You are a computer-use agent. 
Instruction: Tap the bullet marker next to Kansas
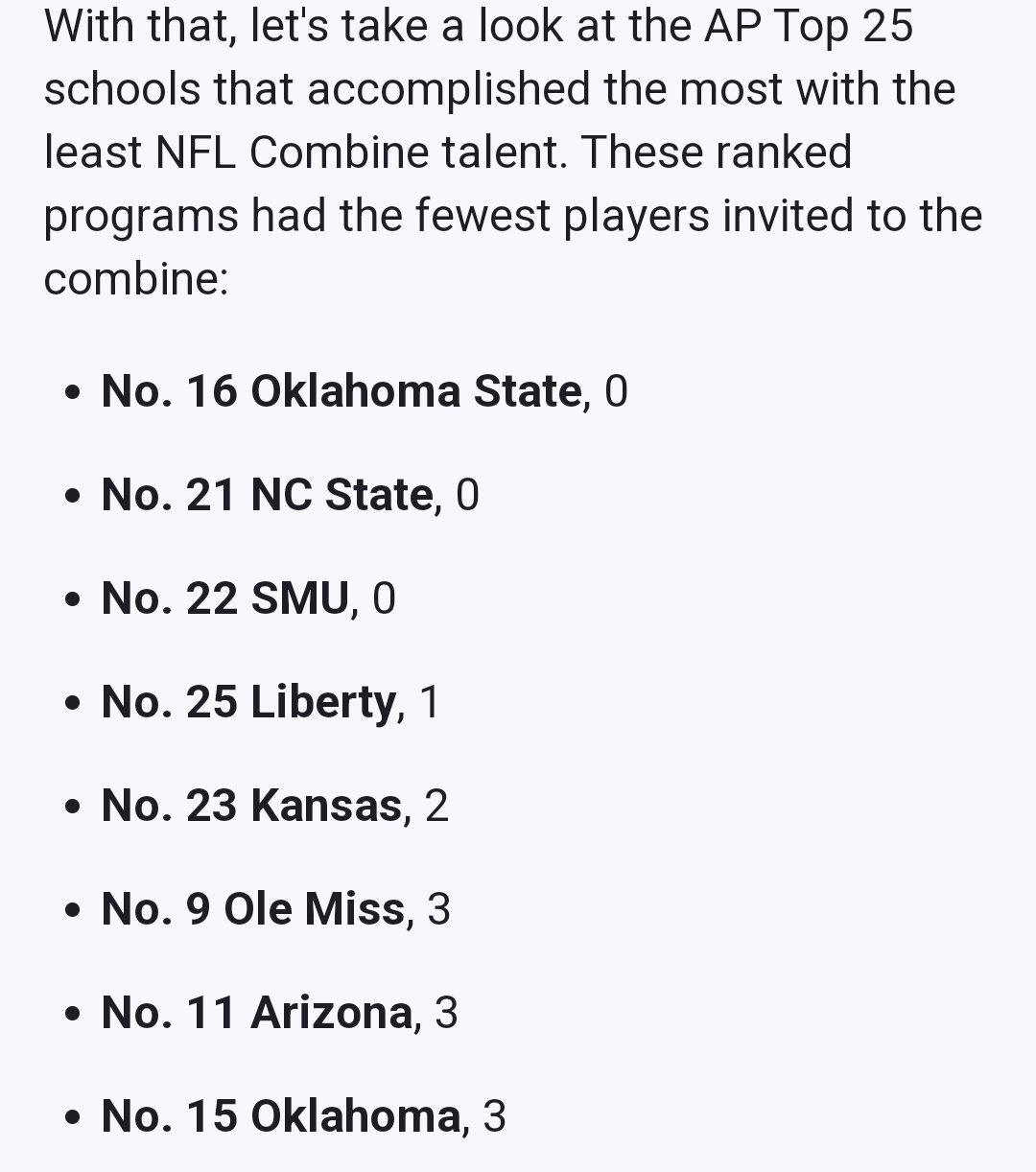[x=72, y=808]
